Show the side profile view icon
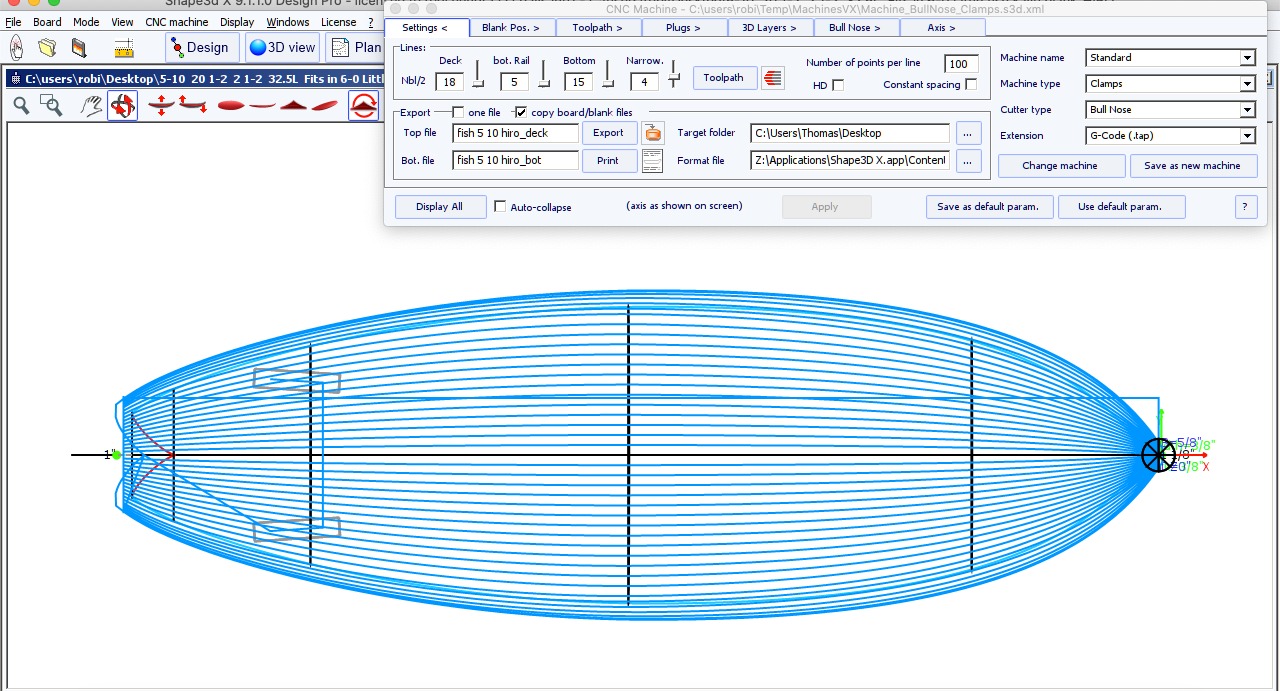 (x=262, y=105)
